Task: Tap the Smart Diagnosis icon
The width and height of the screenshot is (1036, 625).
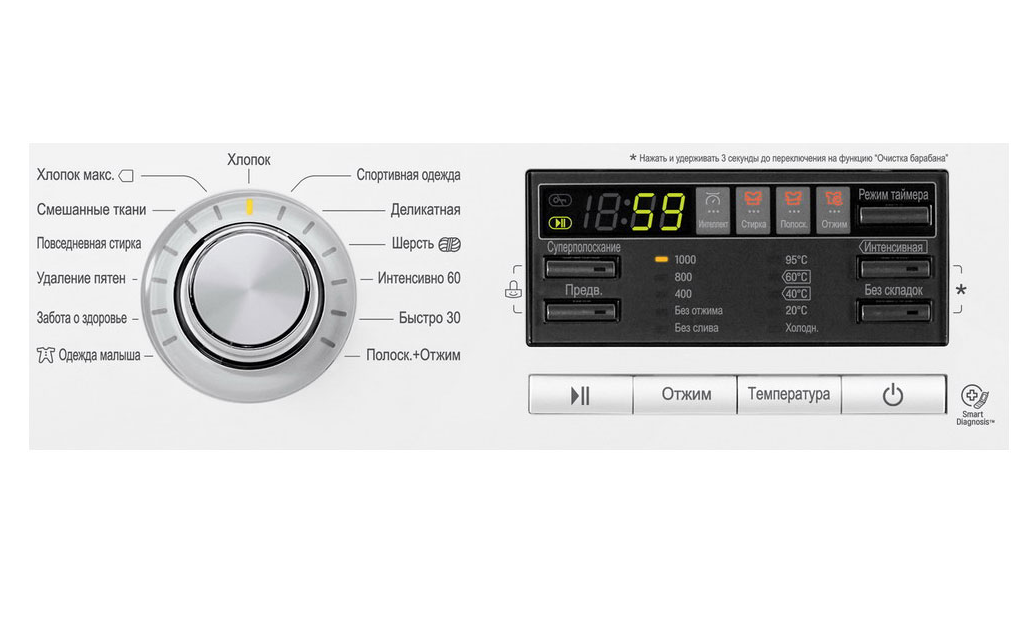Action: (x=975, y=396)
